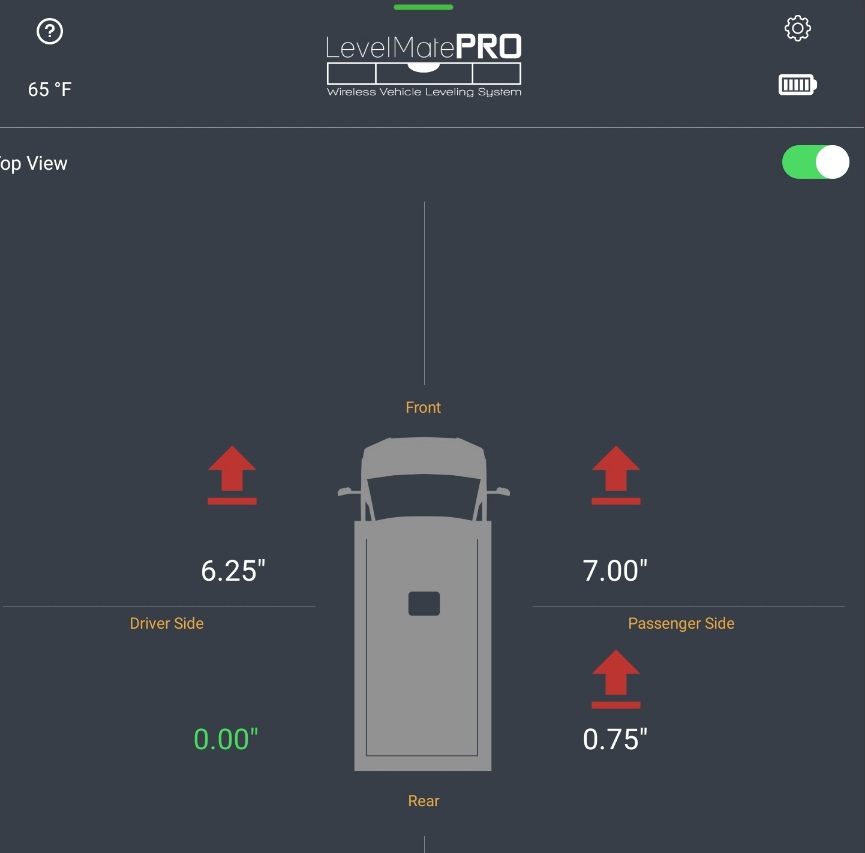Select the 7.00" passenger front measurement
The height and width of the screenshot is (853, 865).
tap(615, 571)
